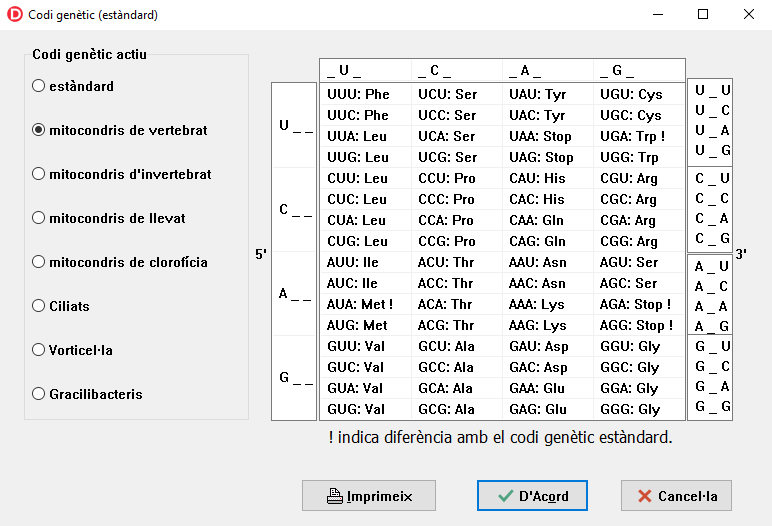Select the Ciliats genetic code
This screenshot has width=772, height=526.
pyautogui.click(x=39, y=306)
